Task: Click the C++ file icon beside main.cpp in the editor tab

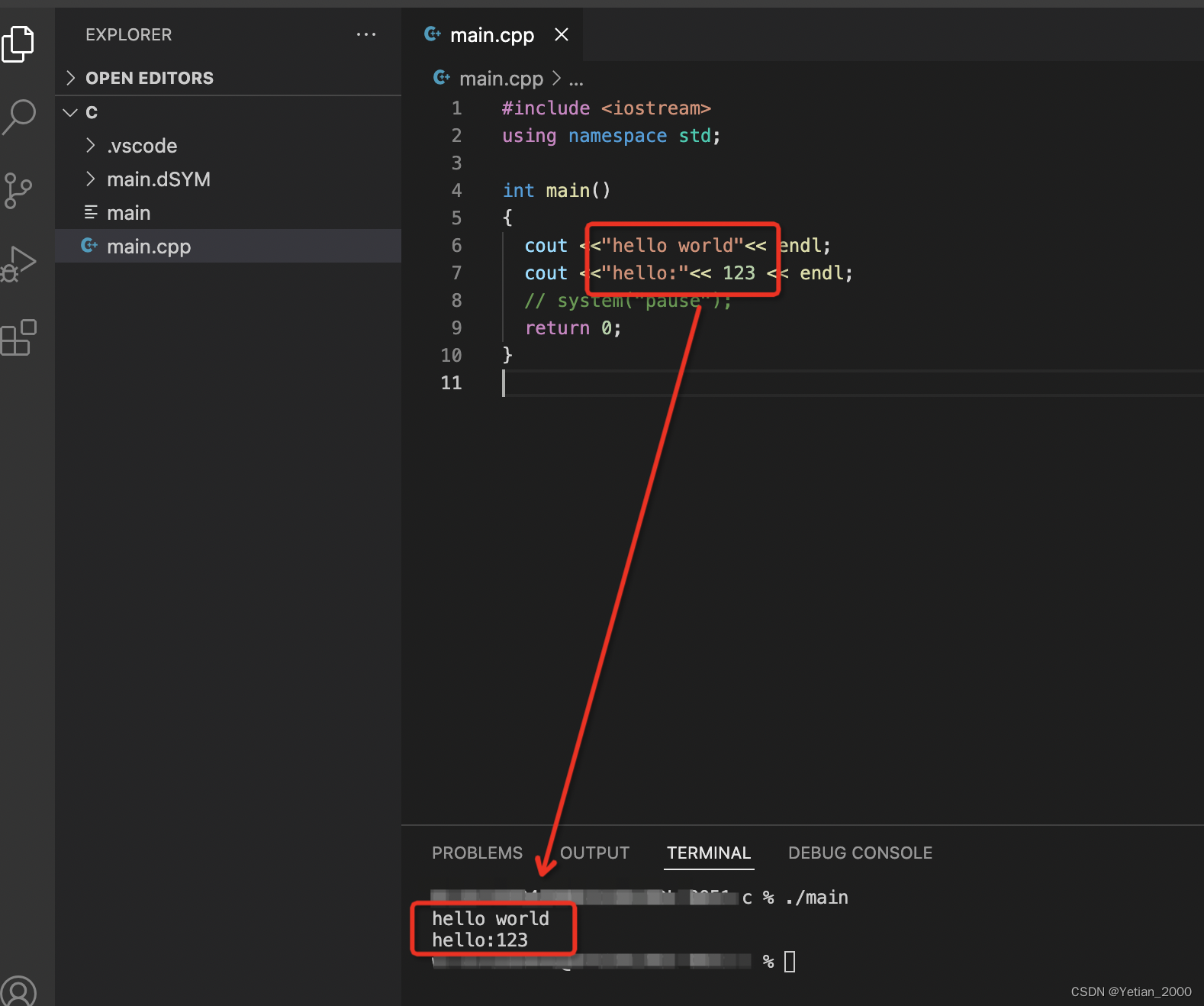Action: click(433, 34)
